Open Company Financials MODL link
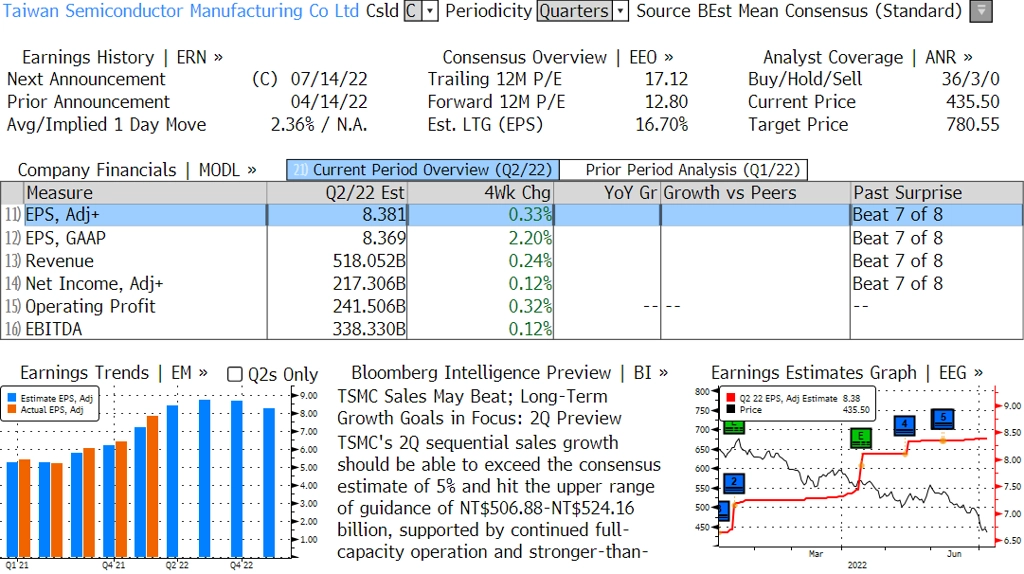 click(x=136, y=170)
